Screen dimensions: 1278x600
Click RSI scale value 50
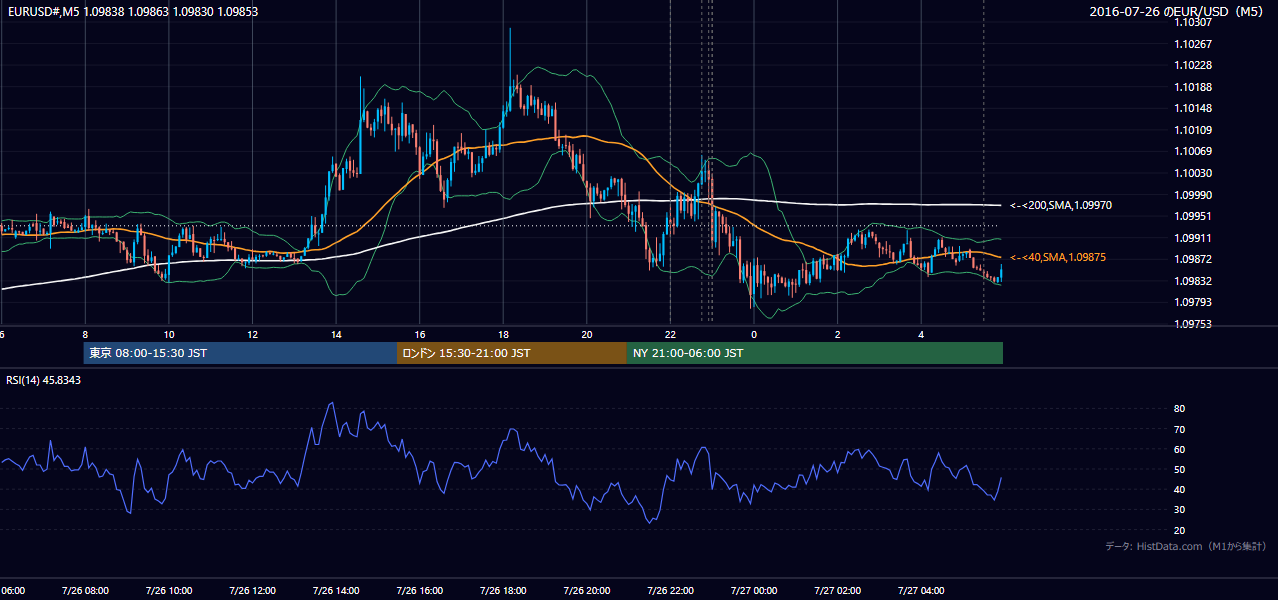(1180, 469)
